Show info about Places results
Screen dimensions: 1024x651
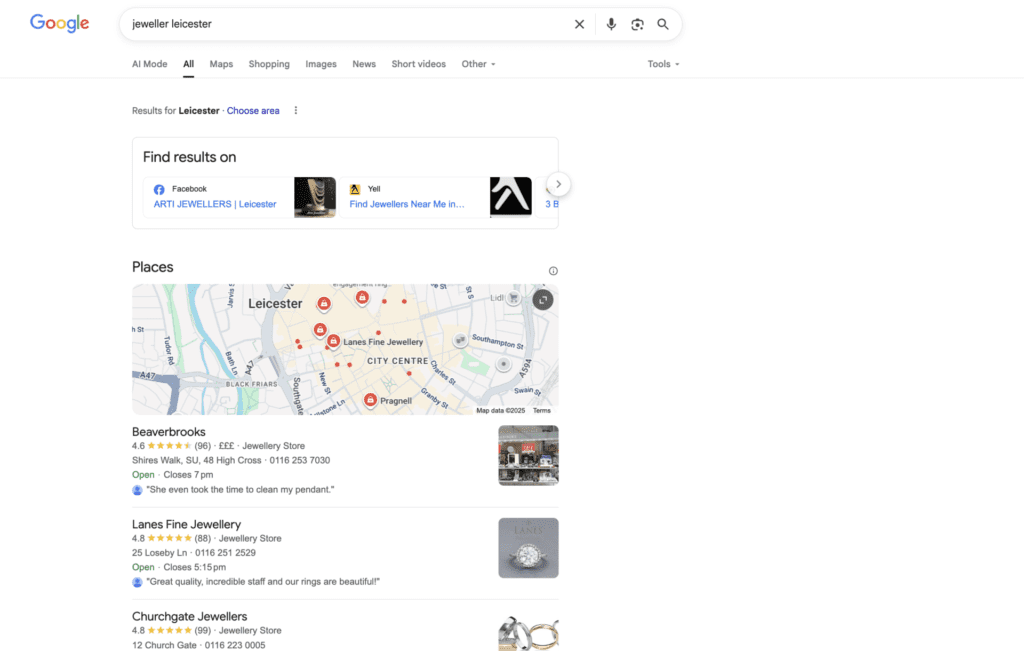pos(553,271)
